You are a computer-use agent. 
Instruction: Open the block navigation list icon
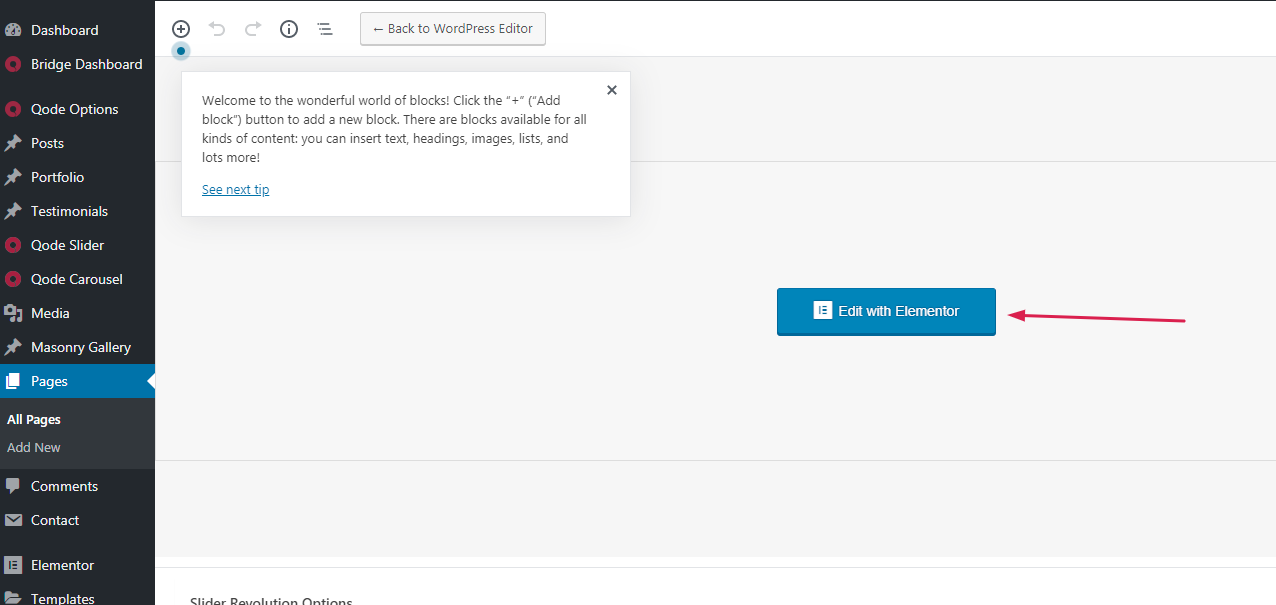(x=325, y=29)
